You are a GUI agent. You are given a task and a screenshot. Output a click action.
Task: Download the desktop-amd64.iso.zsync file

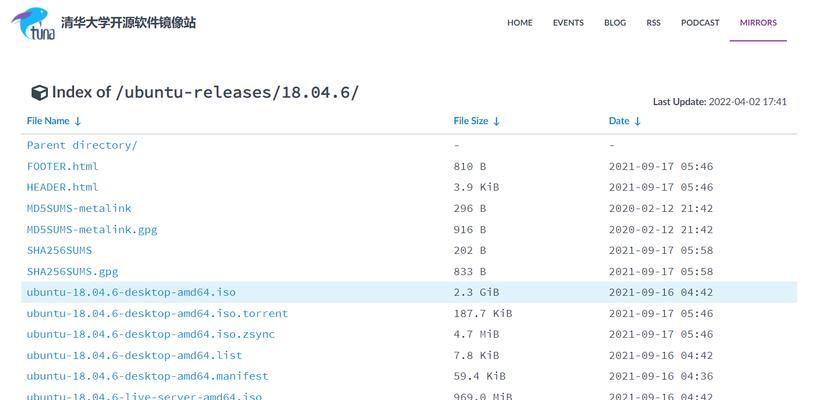coord(151,334)
